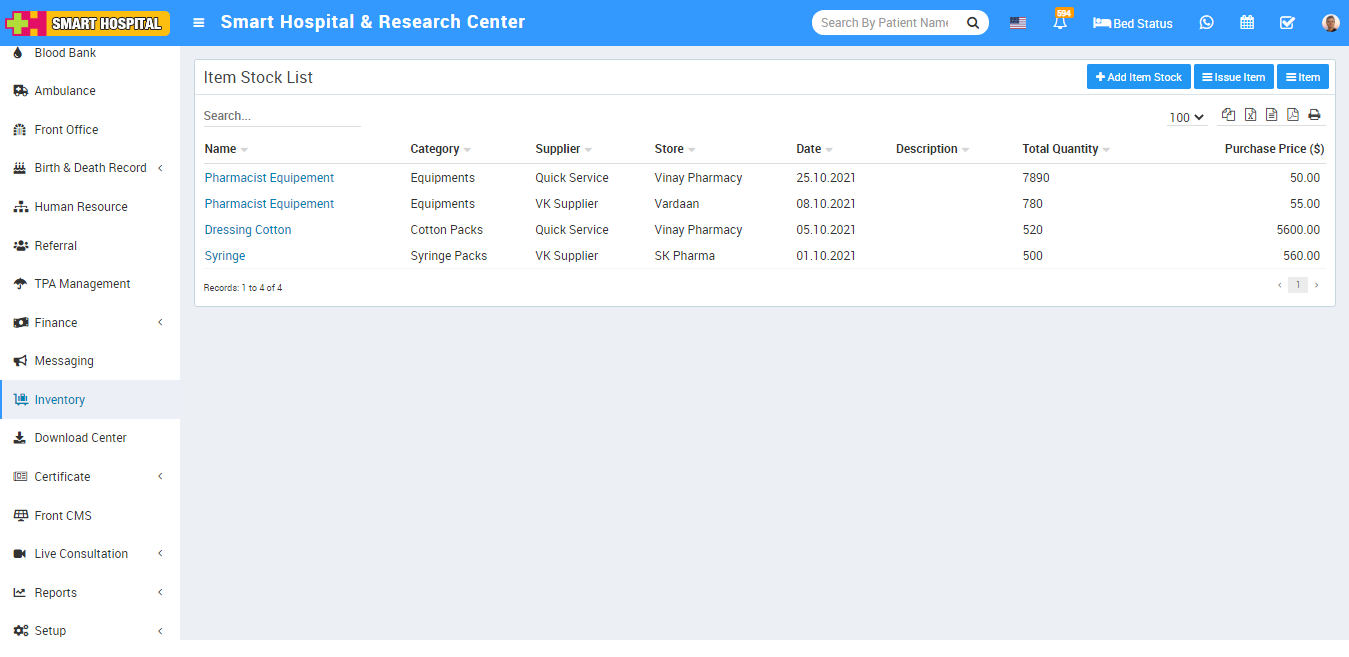
Task: Export stock list to Excel icon
Action: [1250, 115]
